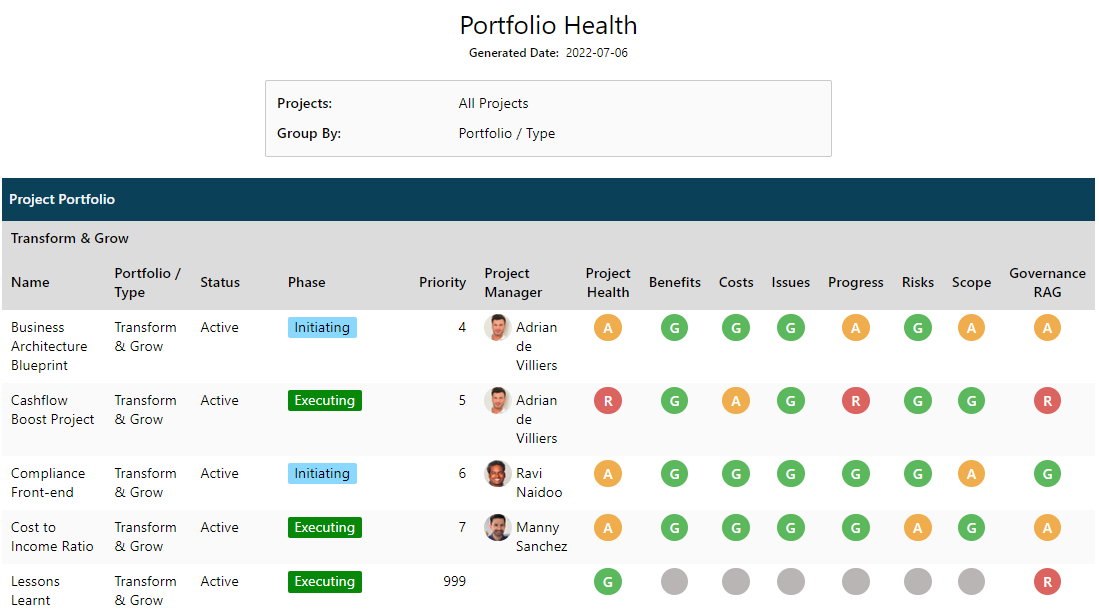Click the amber Risks indicator for Cost to Income Ratio
1099x612 pixels.
(917, 527)
